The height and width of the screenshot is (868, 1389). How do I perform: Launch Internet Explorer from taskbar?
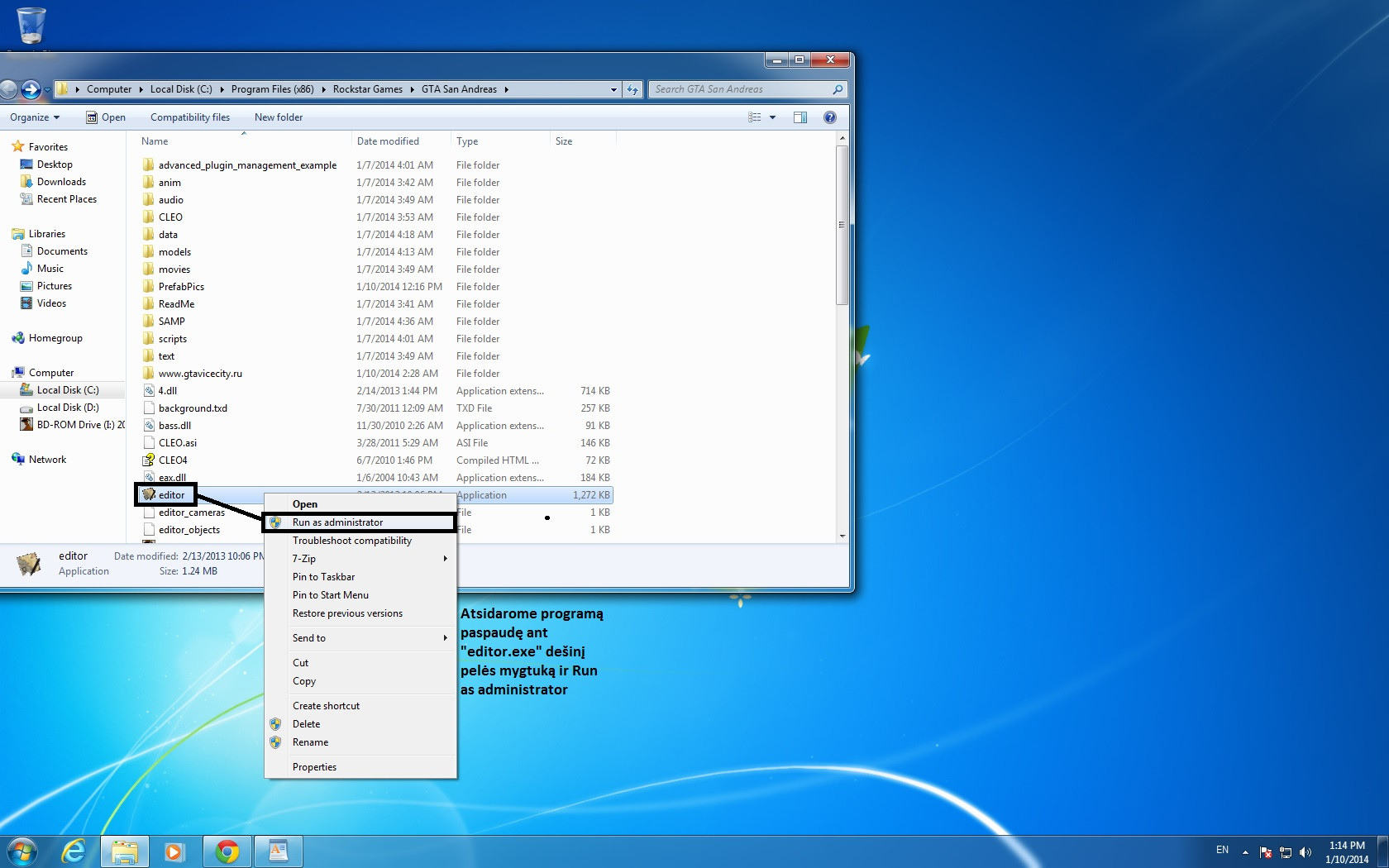tap(74, 851)
